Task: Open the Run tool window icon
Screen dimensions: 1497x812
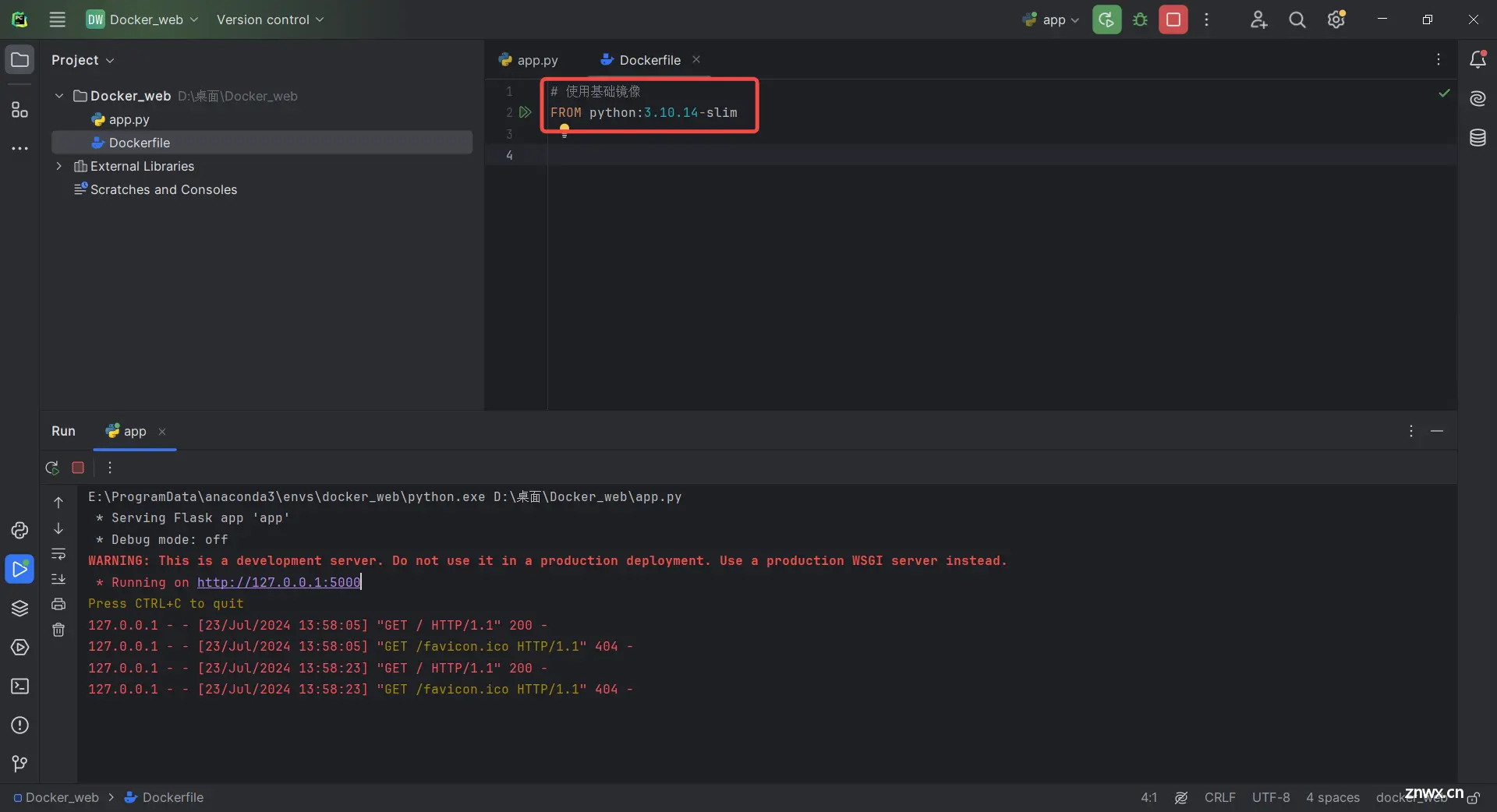Action: tap(19, 569)
